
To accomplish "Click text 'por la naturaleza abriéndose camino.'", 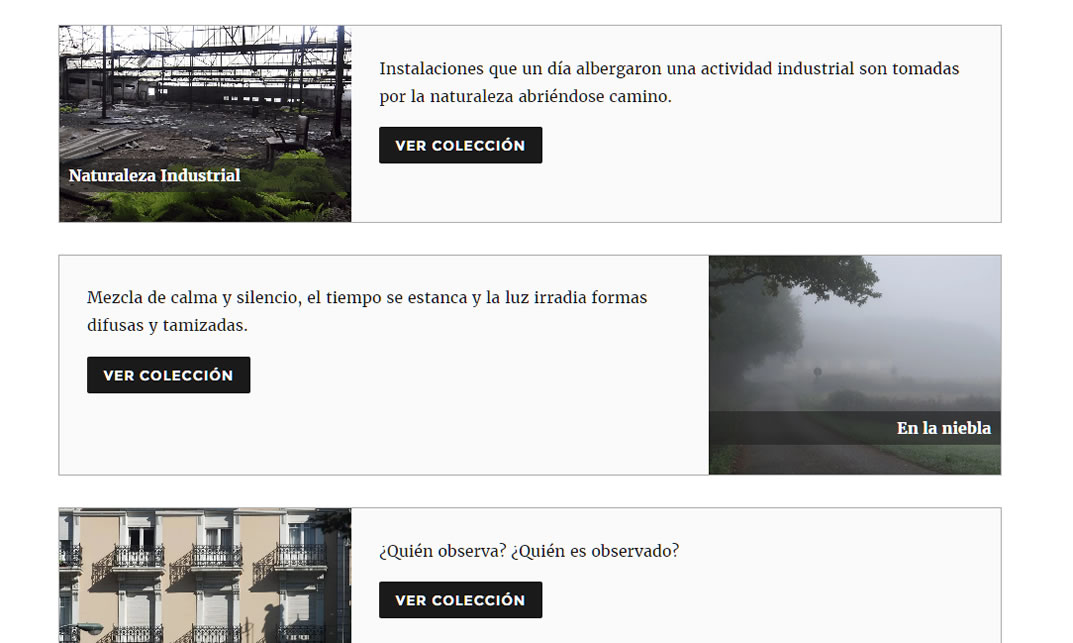I will click(x=526, y=96).
